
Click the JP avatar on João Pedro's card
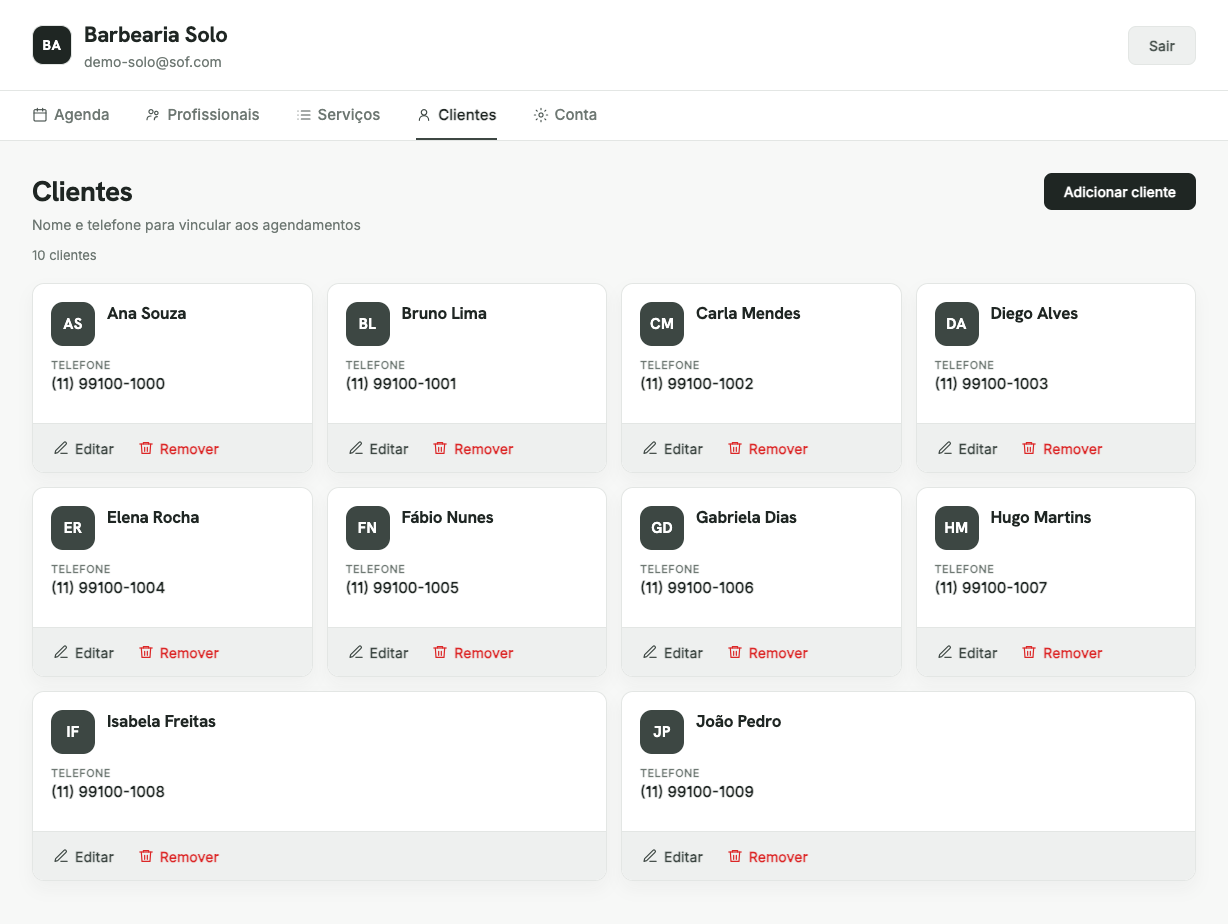pyautogui.click(x=662, y=732)
